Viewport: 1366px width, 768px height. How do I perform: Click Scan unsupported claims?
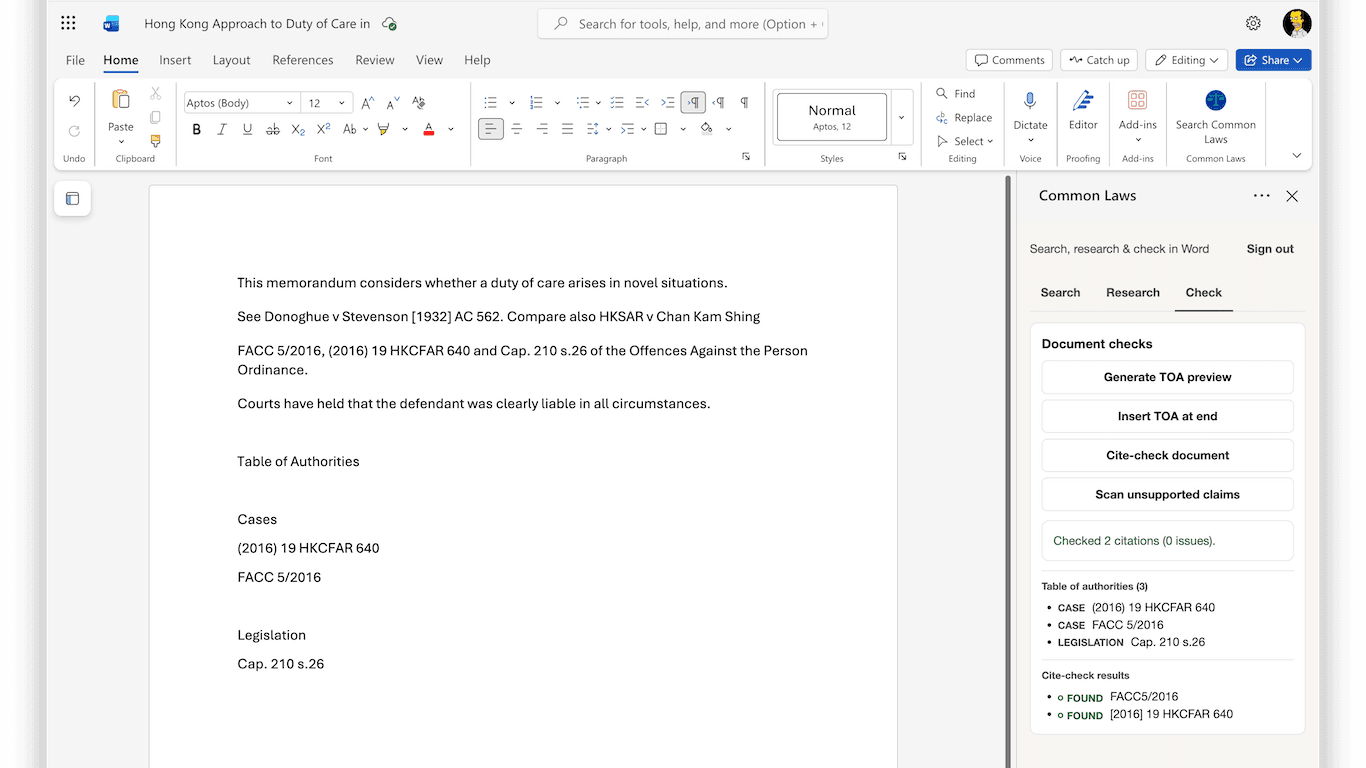point(1167,494)
